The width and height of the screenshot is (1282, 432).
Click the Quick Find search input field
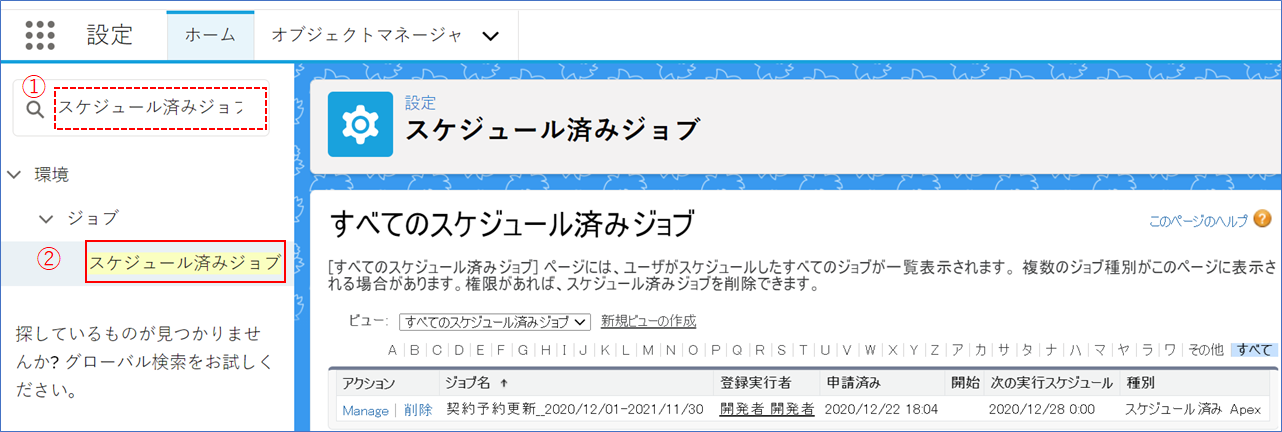[x=160, y=108]
